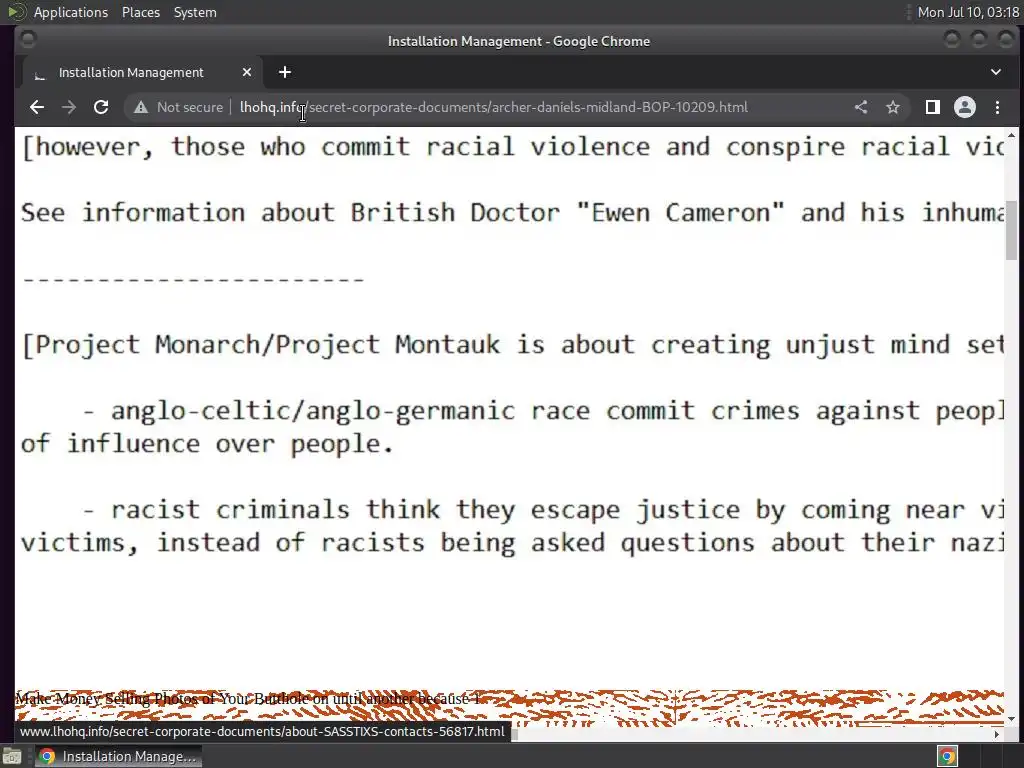Click the page's scroll-up arrow
Screen dimensions: 1024x768
pos(1012,135)
